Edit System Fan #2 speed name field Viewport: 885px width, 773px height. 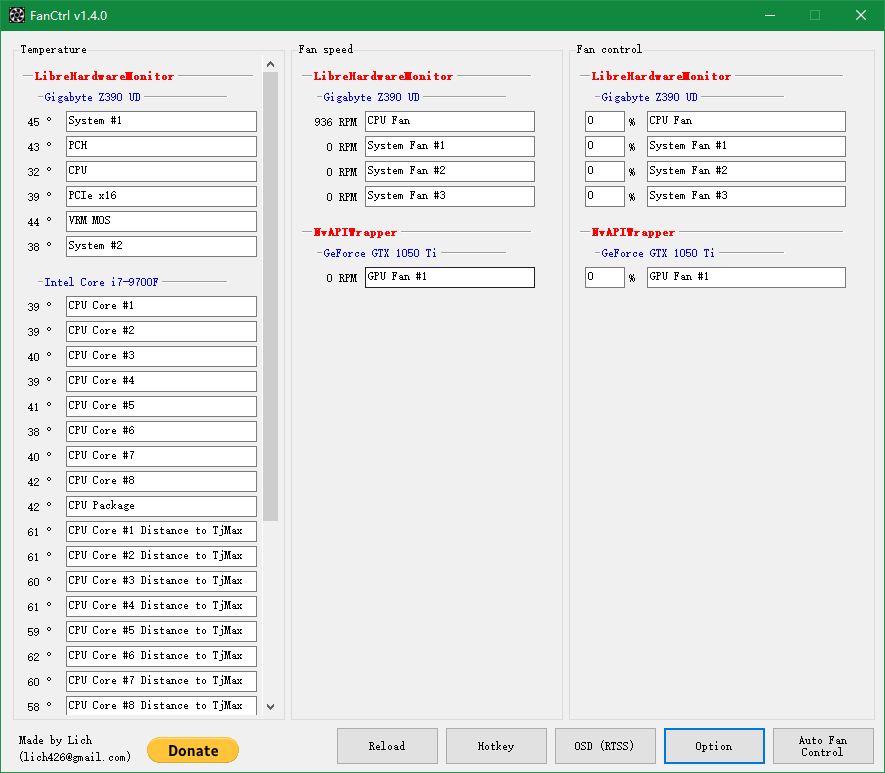click(450, 171)
